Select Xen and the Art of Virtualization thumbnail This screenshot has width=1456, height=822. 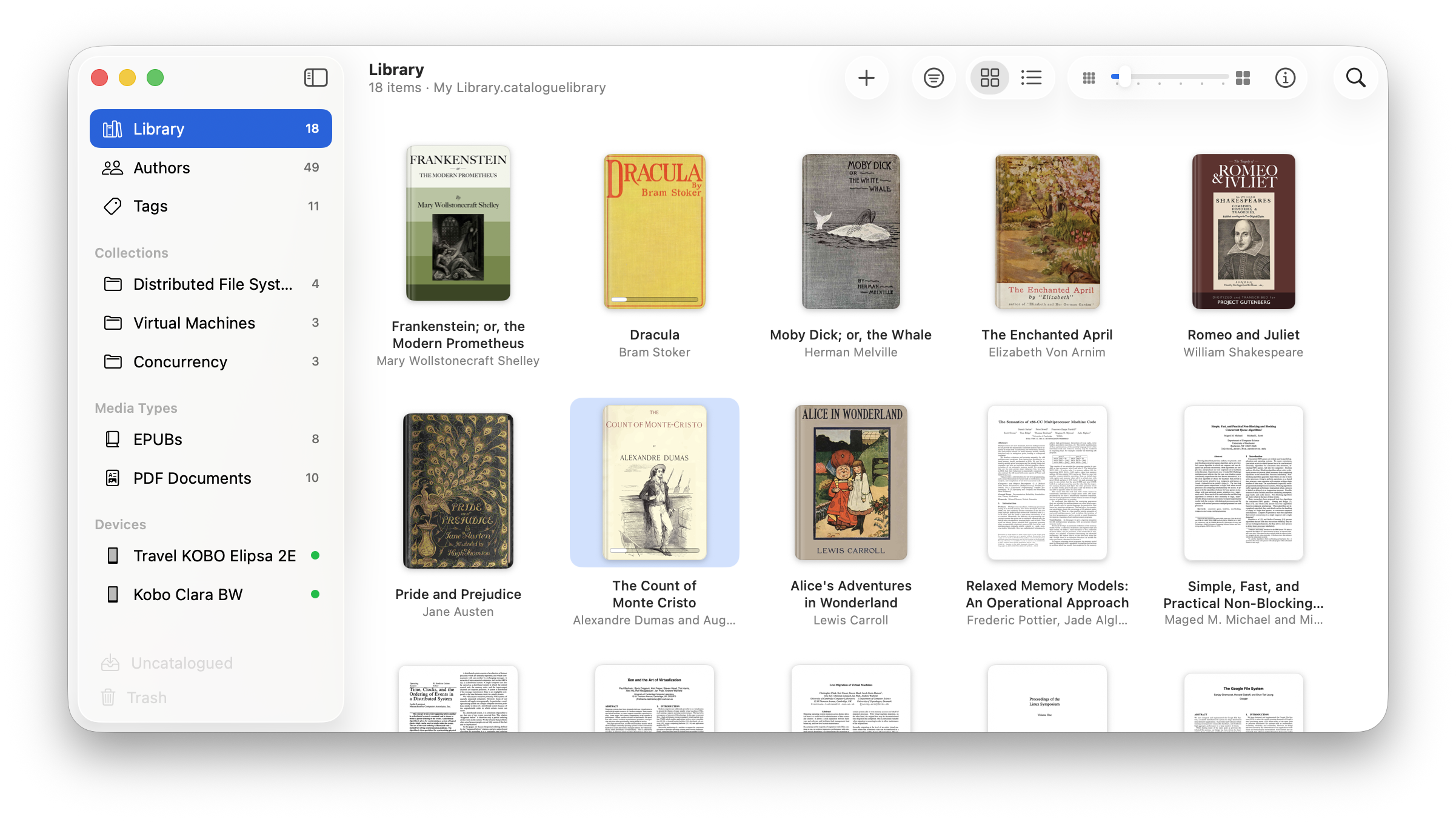click(655, 698)
